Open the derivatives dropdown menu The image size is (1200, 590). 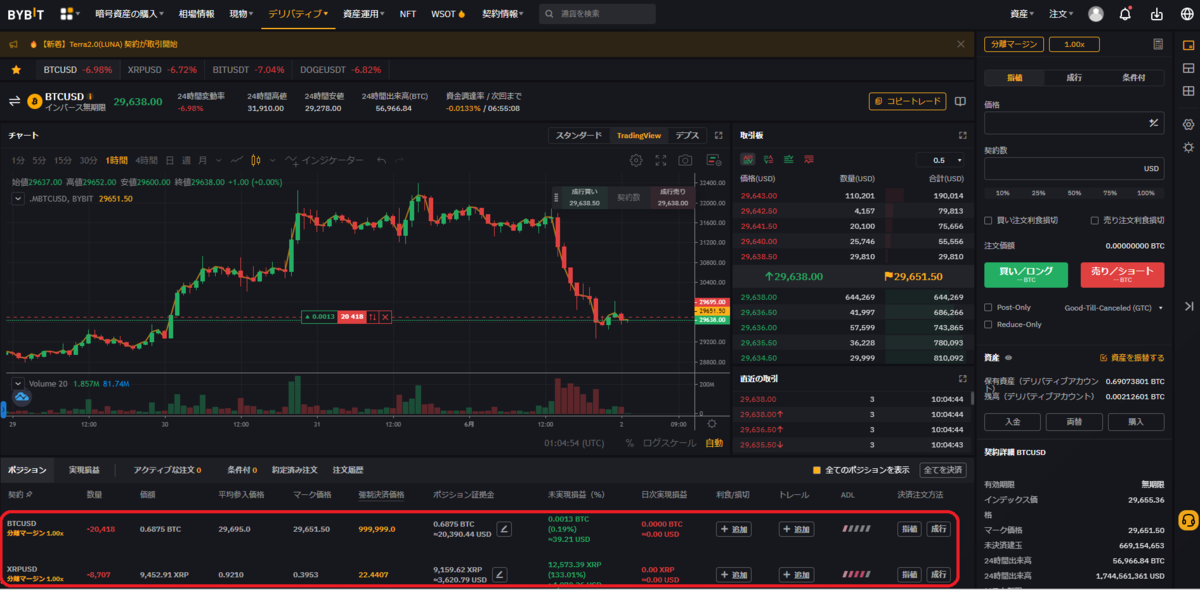298,14
